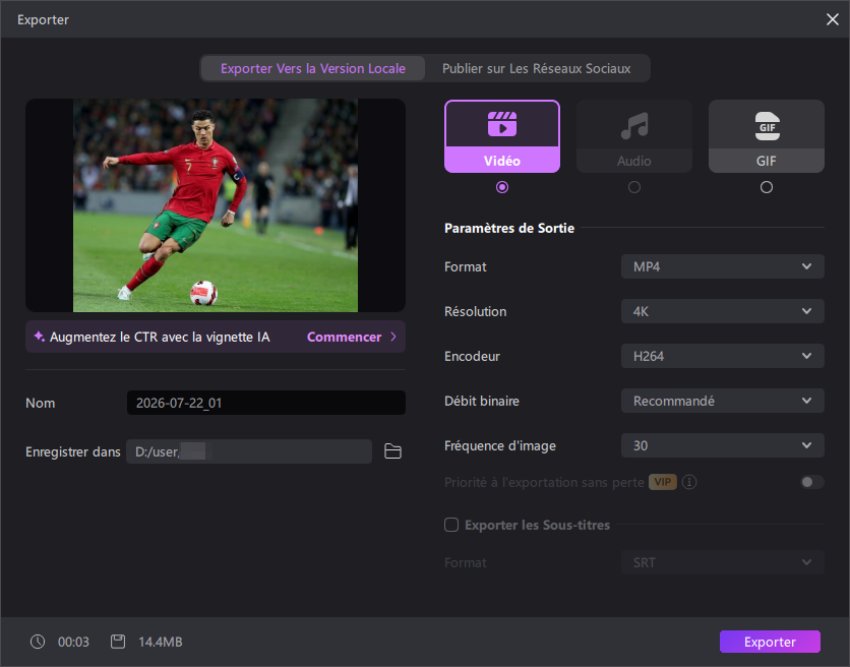Click the chevron beside Commencer
This screenshot has width=850, height=667.
point(394,337)
